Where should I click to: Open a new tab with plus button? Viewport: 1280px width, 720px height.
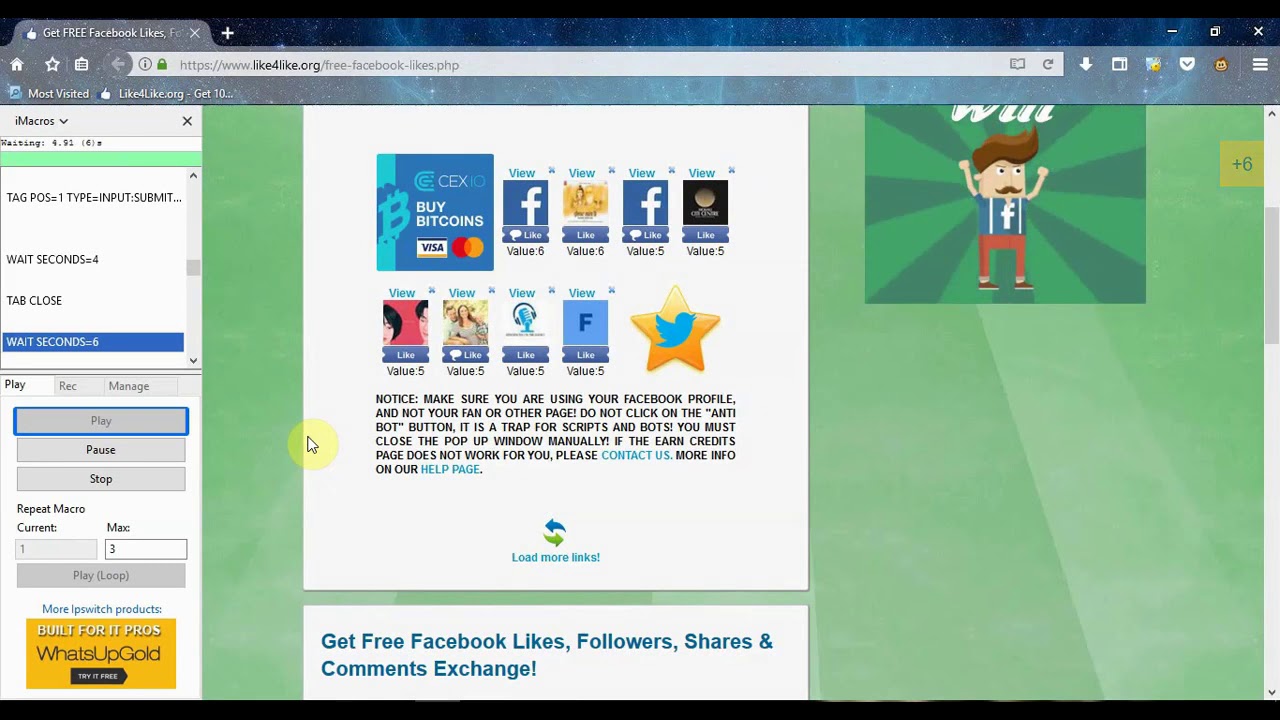coord(227,33)
